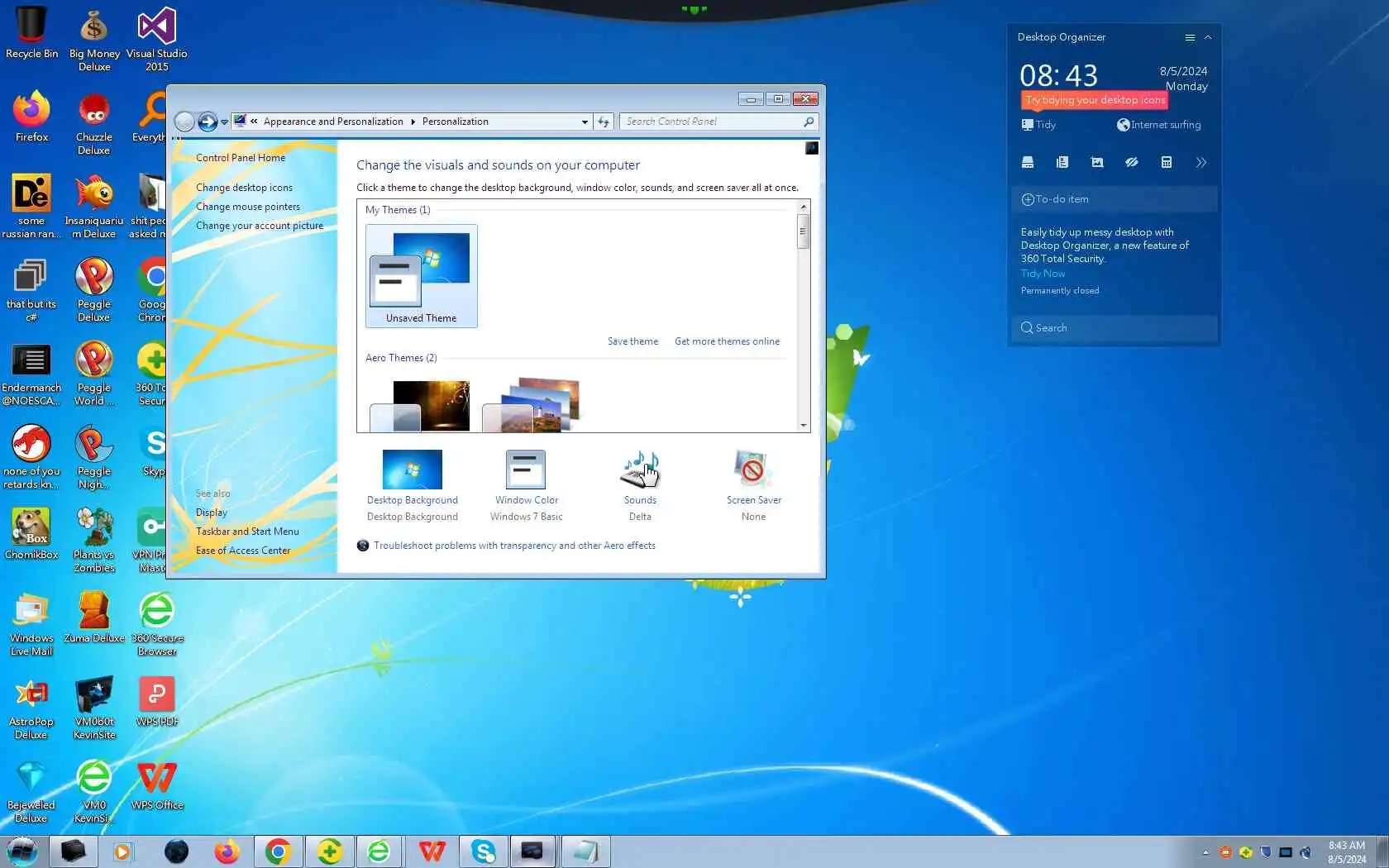Open Desktop Background settings icon
Screen dimensions: 1389x868
pyautogui.click(x=413, y=470)
